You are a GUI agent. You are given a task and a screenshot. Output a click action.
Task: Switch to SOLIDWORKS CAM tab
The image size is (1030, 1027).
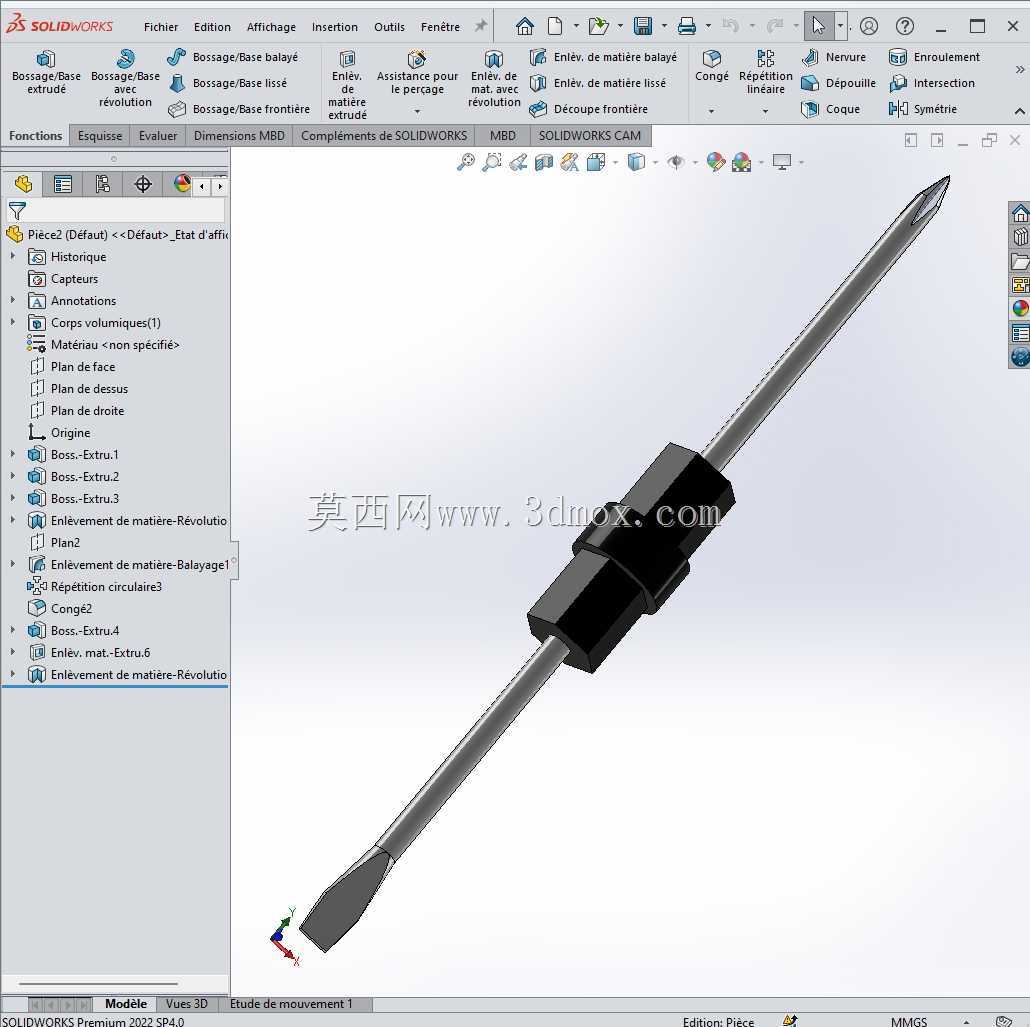(x=590, y=135)
